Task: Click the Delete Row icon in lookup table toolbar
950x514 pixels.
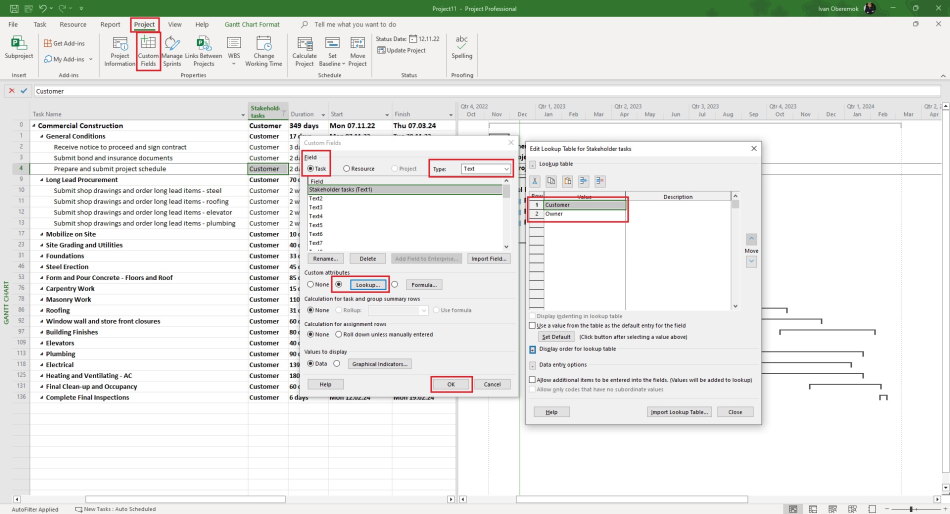Action: click(600, 181)
